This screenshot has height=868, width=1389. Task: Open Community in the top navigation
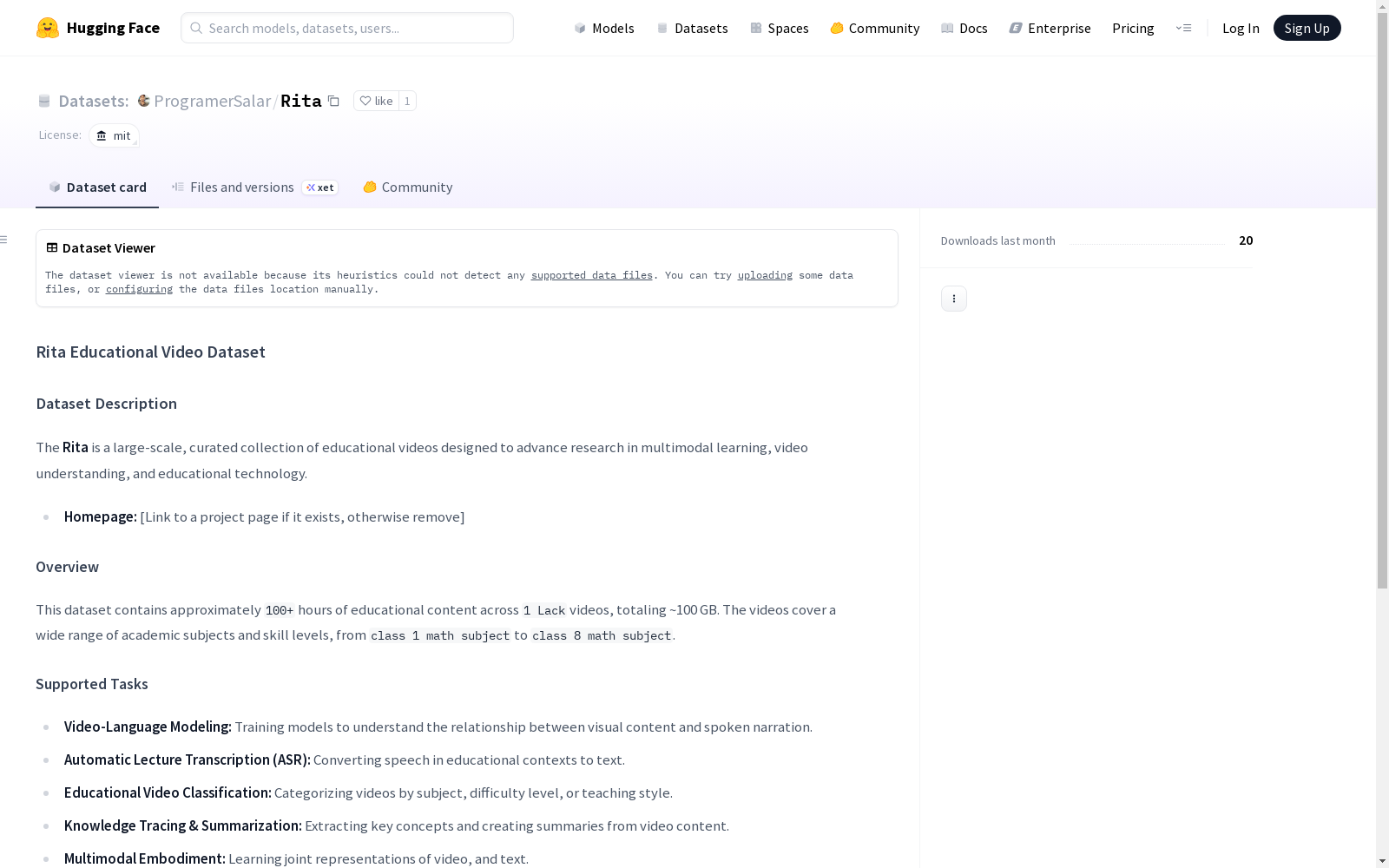click(x=875, y=28)
